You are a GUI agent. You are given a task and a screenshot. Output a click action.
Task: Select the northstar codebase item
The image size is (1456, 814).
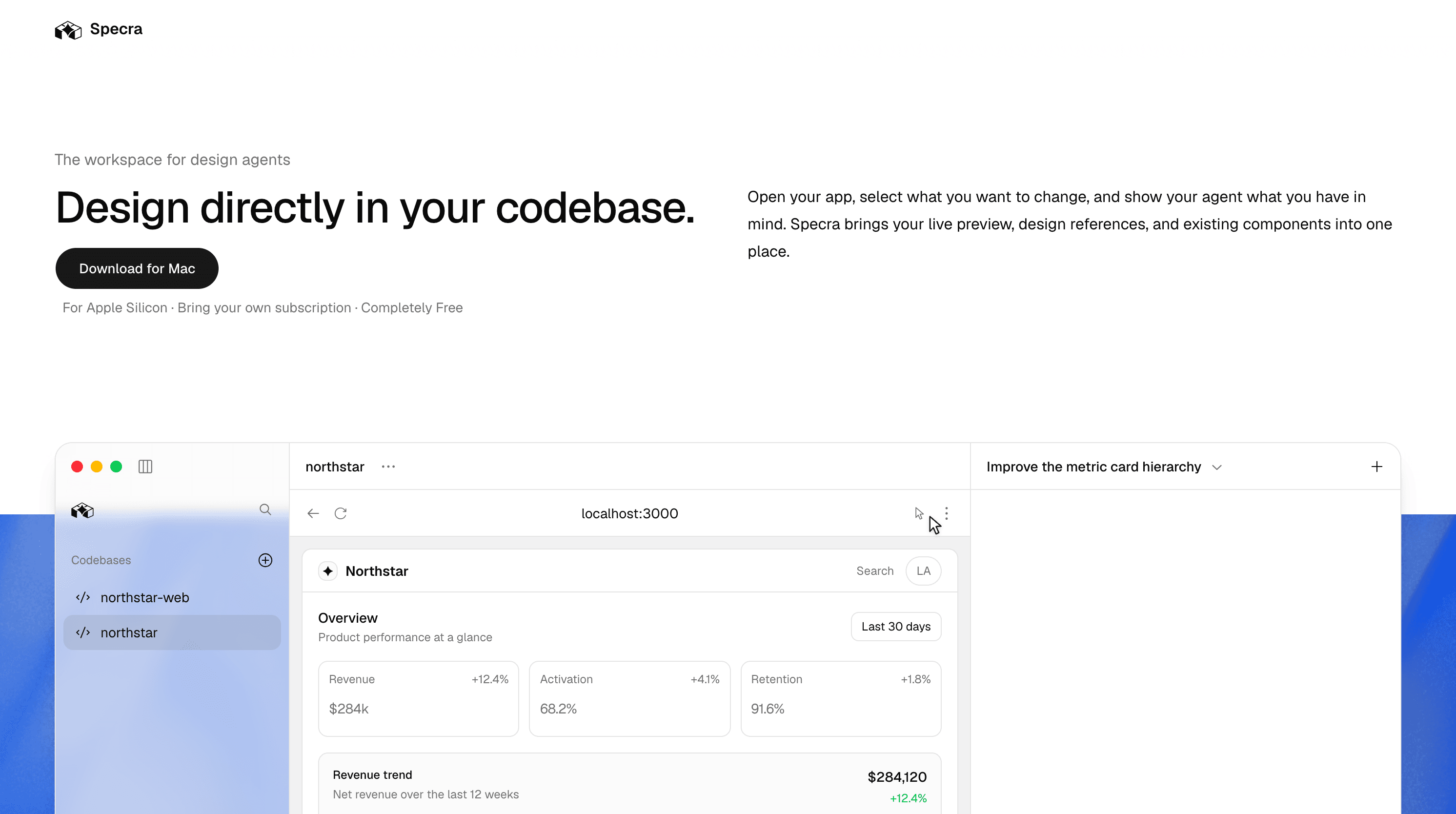(172, 632)
